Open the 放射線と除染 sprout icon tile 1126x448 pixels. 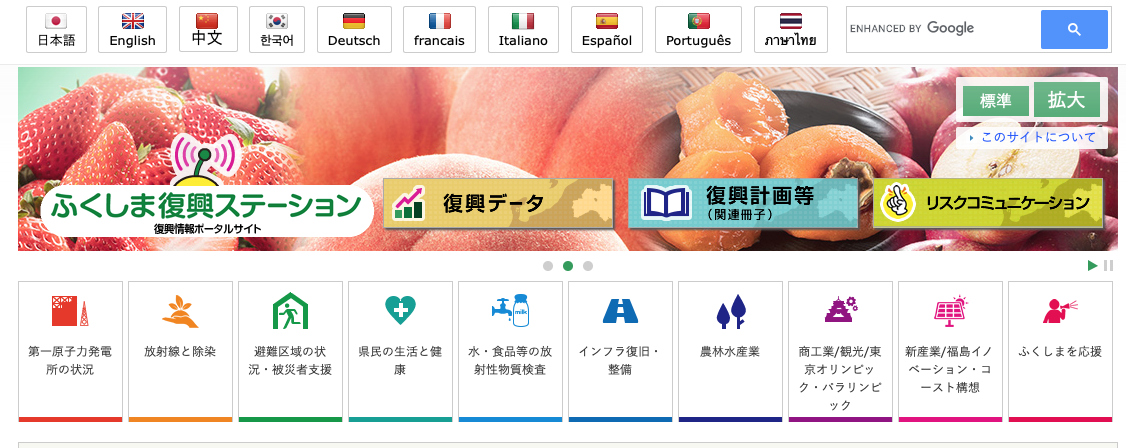[x=180, y=351]
